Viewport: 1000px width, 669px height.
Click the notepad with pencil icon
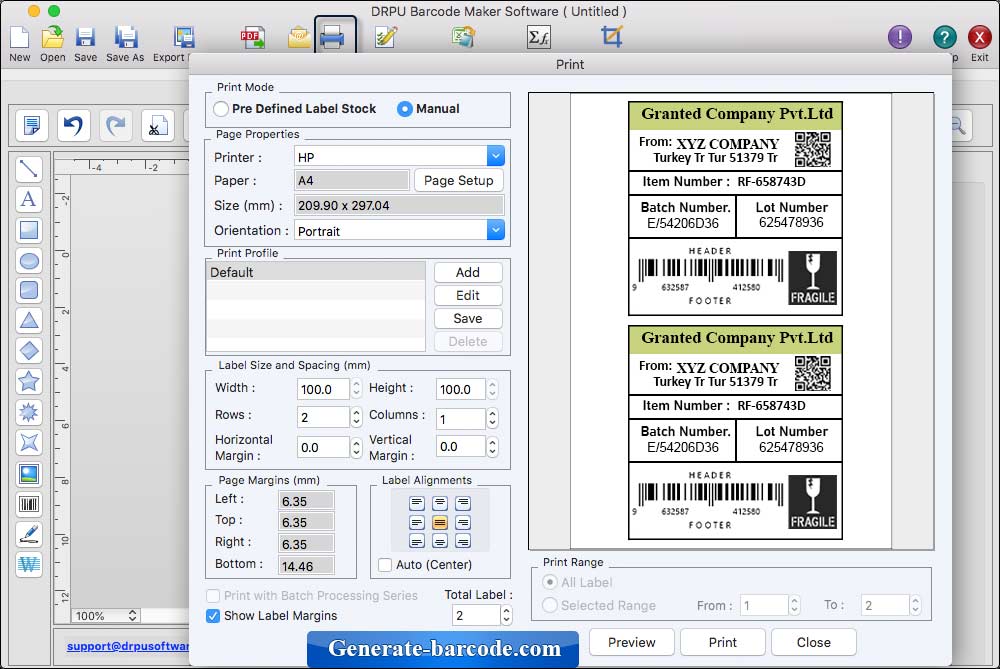pyautogui.click(x=386, y=38)
